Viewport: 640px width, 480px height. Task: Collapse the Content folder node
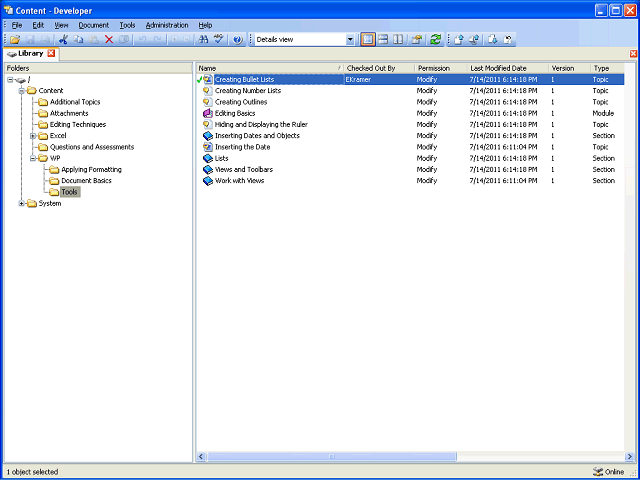point(22,91)
